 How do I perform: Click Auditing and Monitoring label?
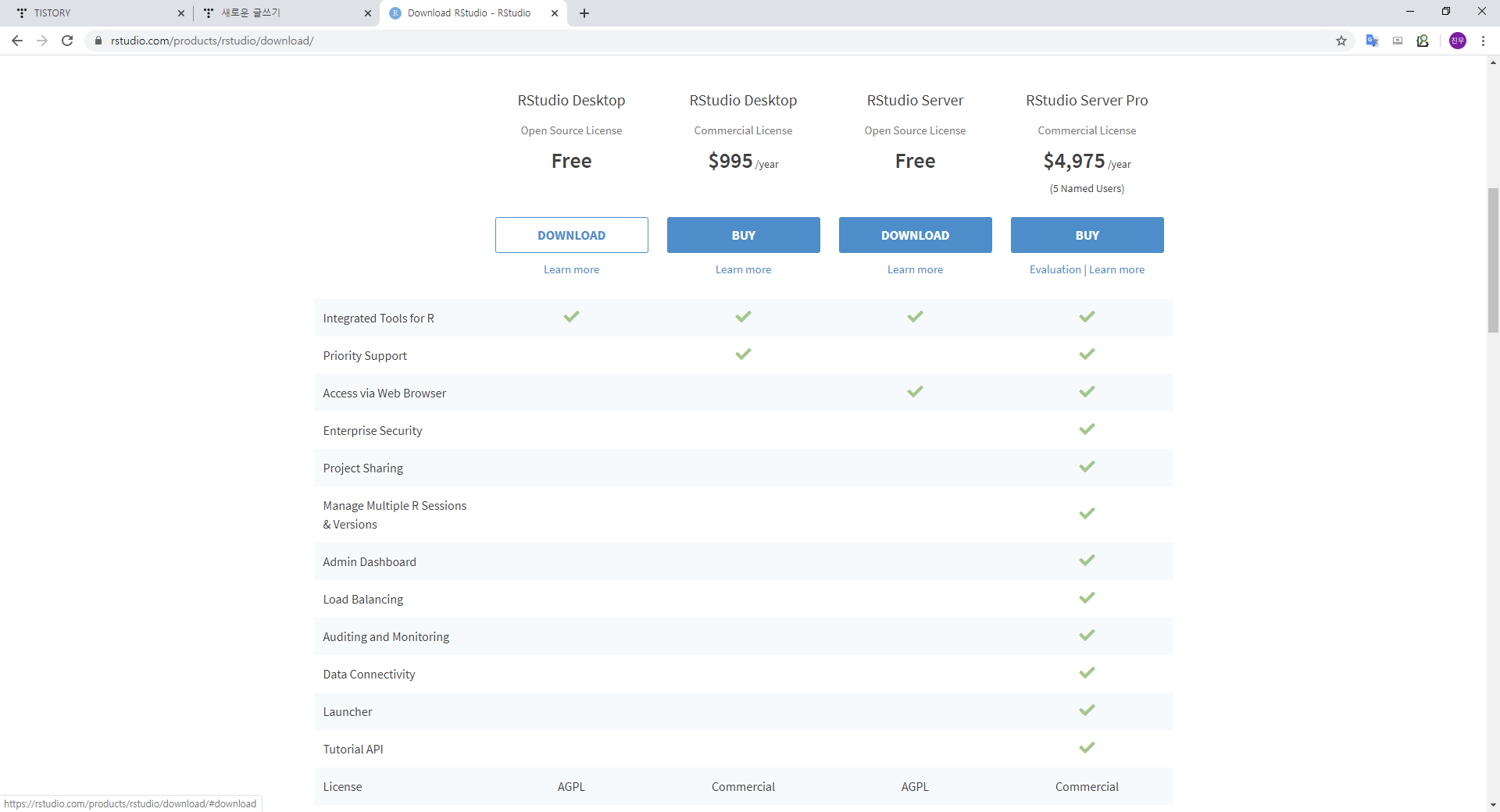pyautogui.click(x=387, y=637)
